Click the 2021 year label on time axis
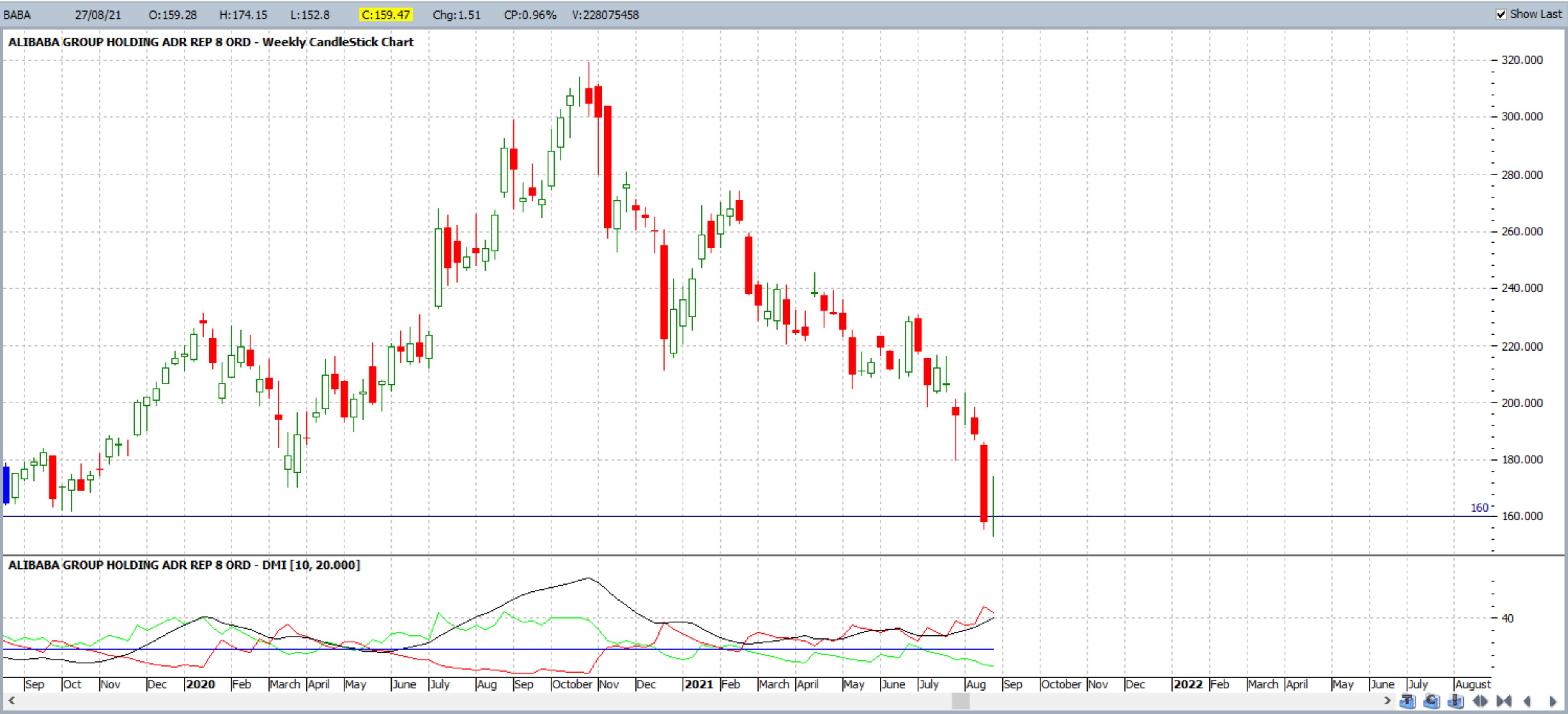This screenshot has width=1568, height=714. [699, 684]
